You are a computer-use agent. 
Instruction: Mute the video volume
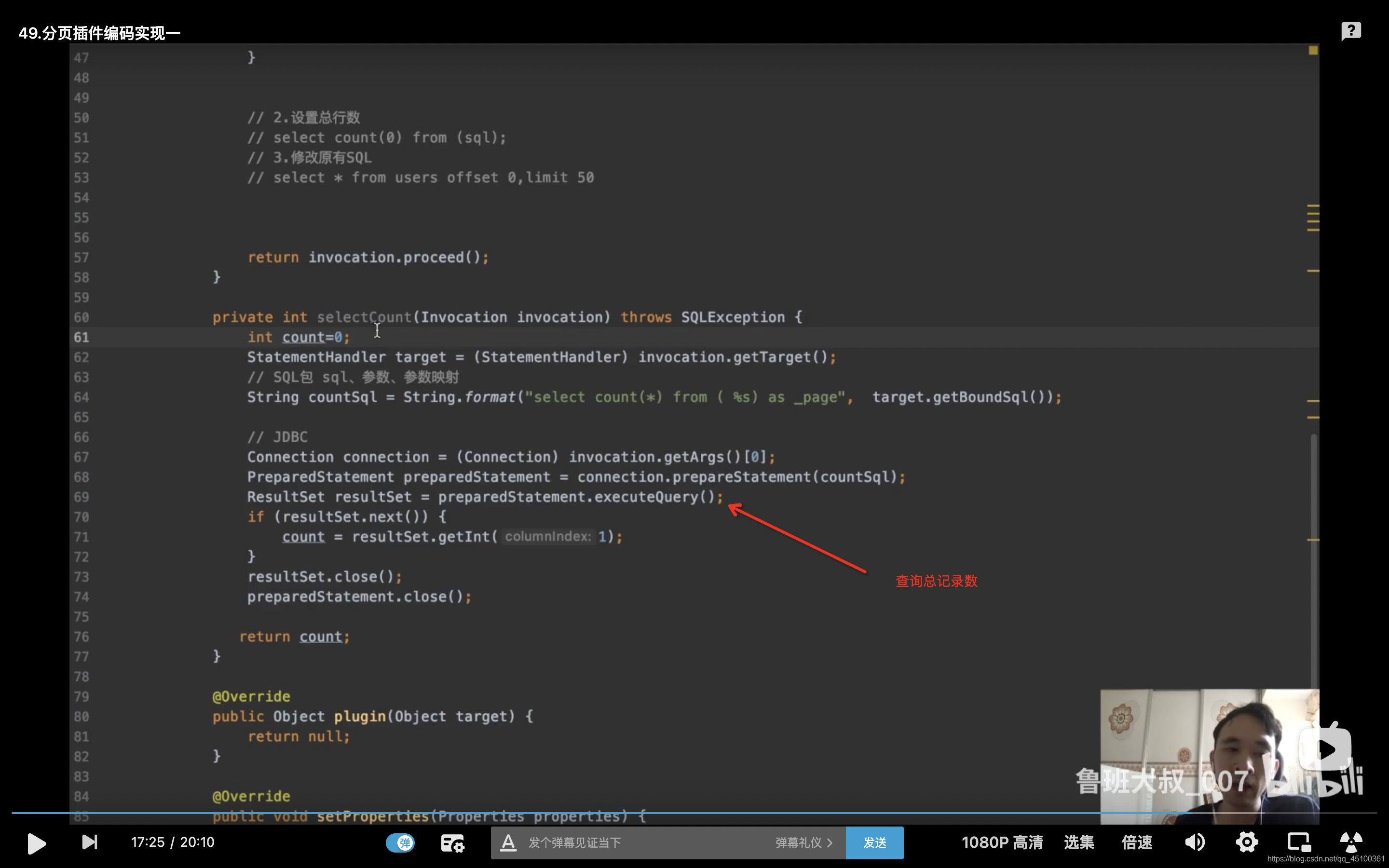coord(1195,842)
